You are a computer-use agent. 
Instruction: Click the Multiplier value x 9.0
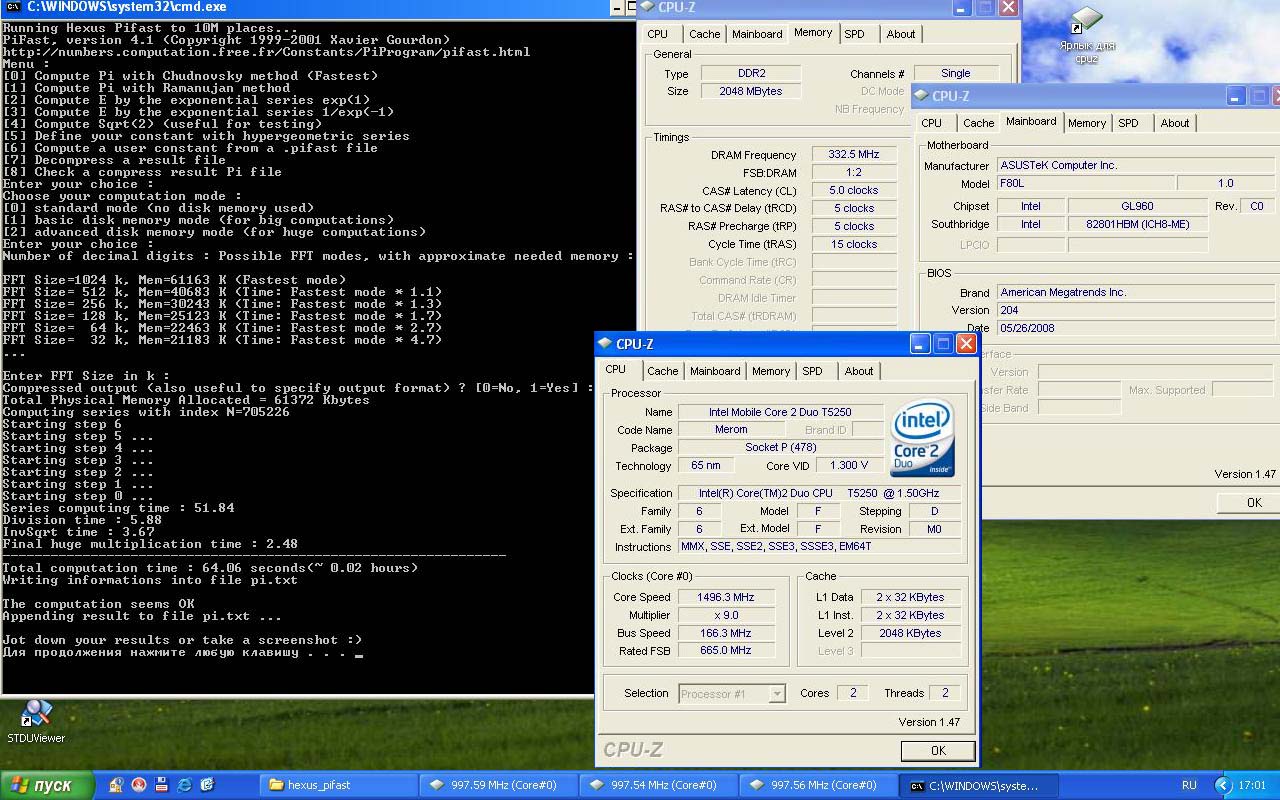[x=725, y=615]
